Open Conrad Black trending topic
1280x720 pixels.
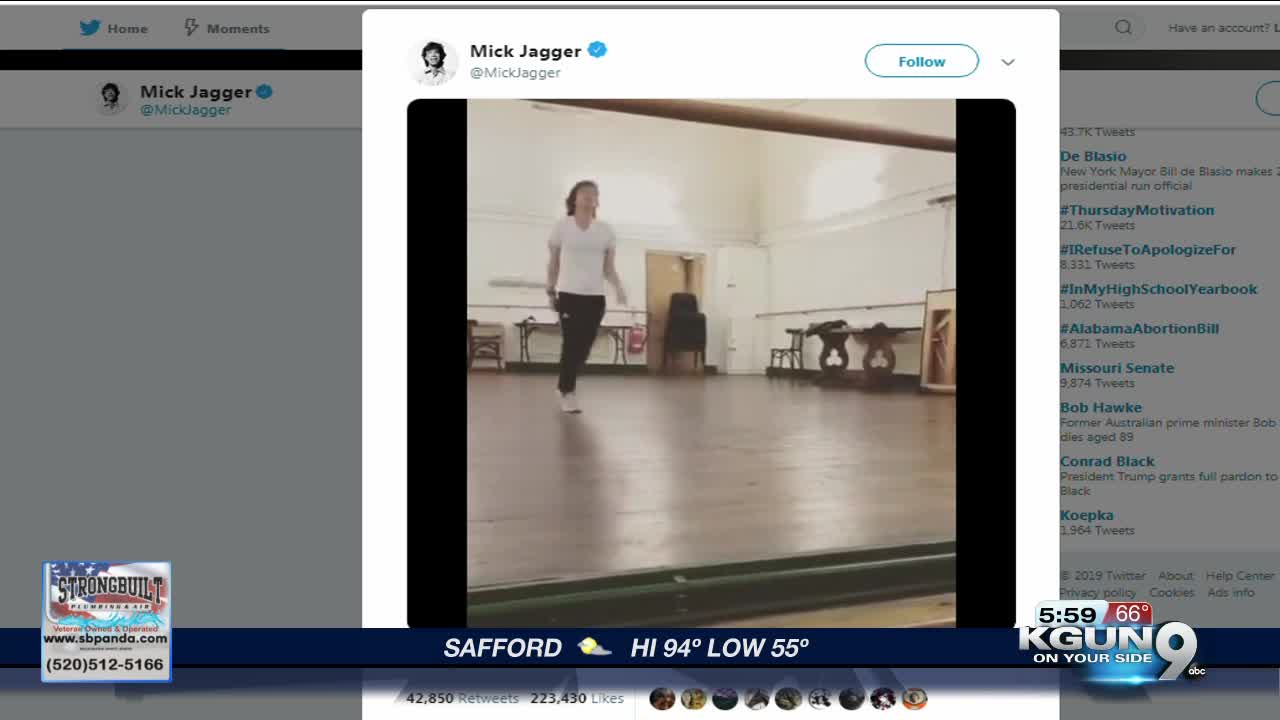1107,461
